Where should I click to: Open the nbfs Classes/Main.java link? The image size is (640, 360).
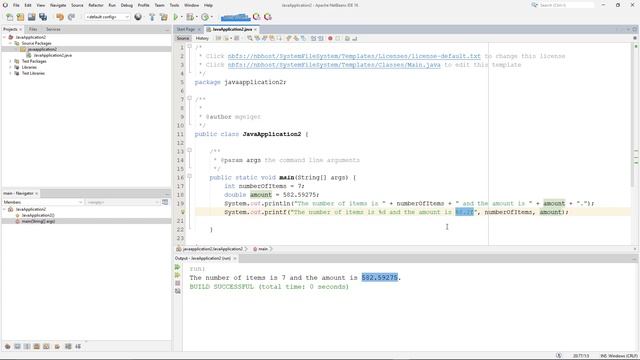coord(334,65)
